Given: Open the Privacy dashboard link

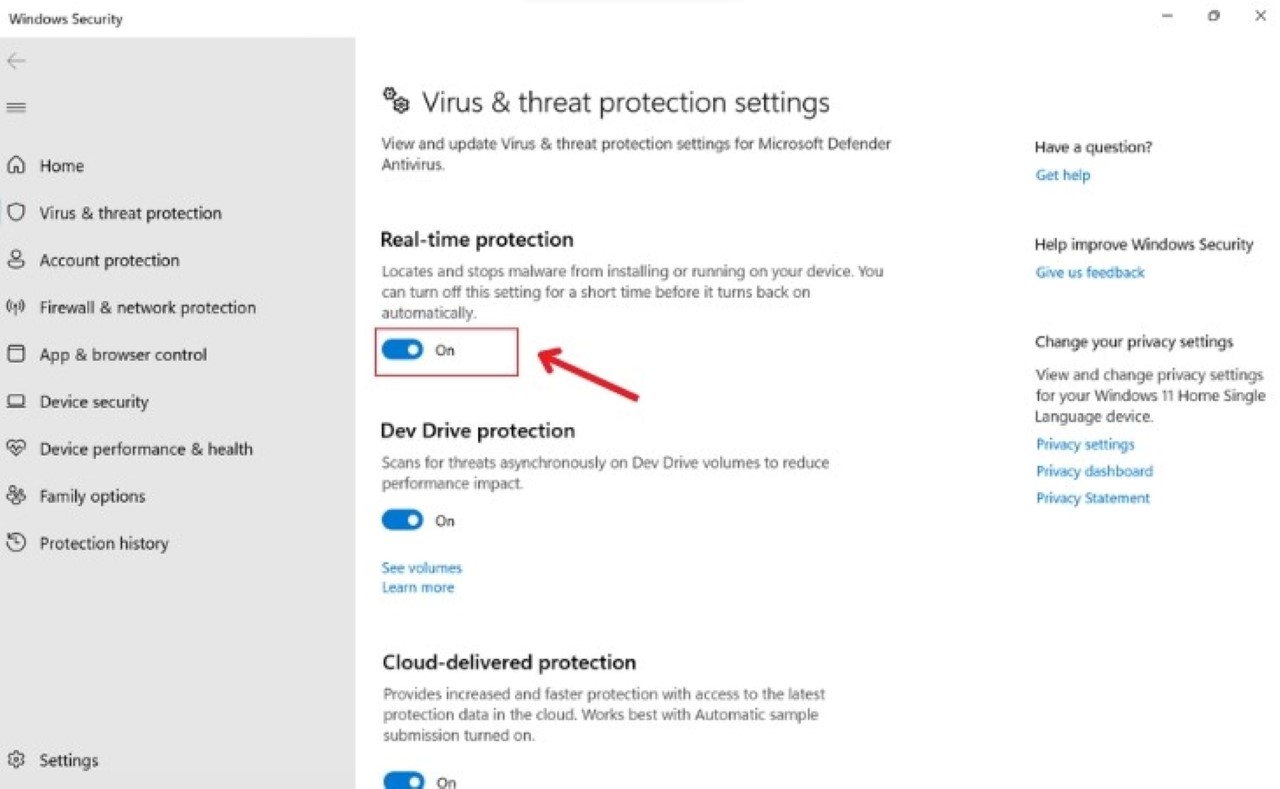Looking at the screenshot, I should point(1094,471).
